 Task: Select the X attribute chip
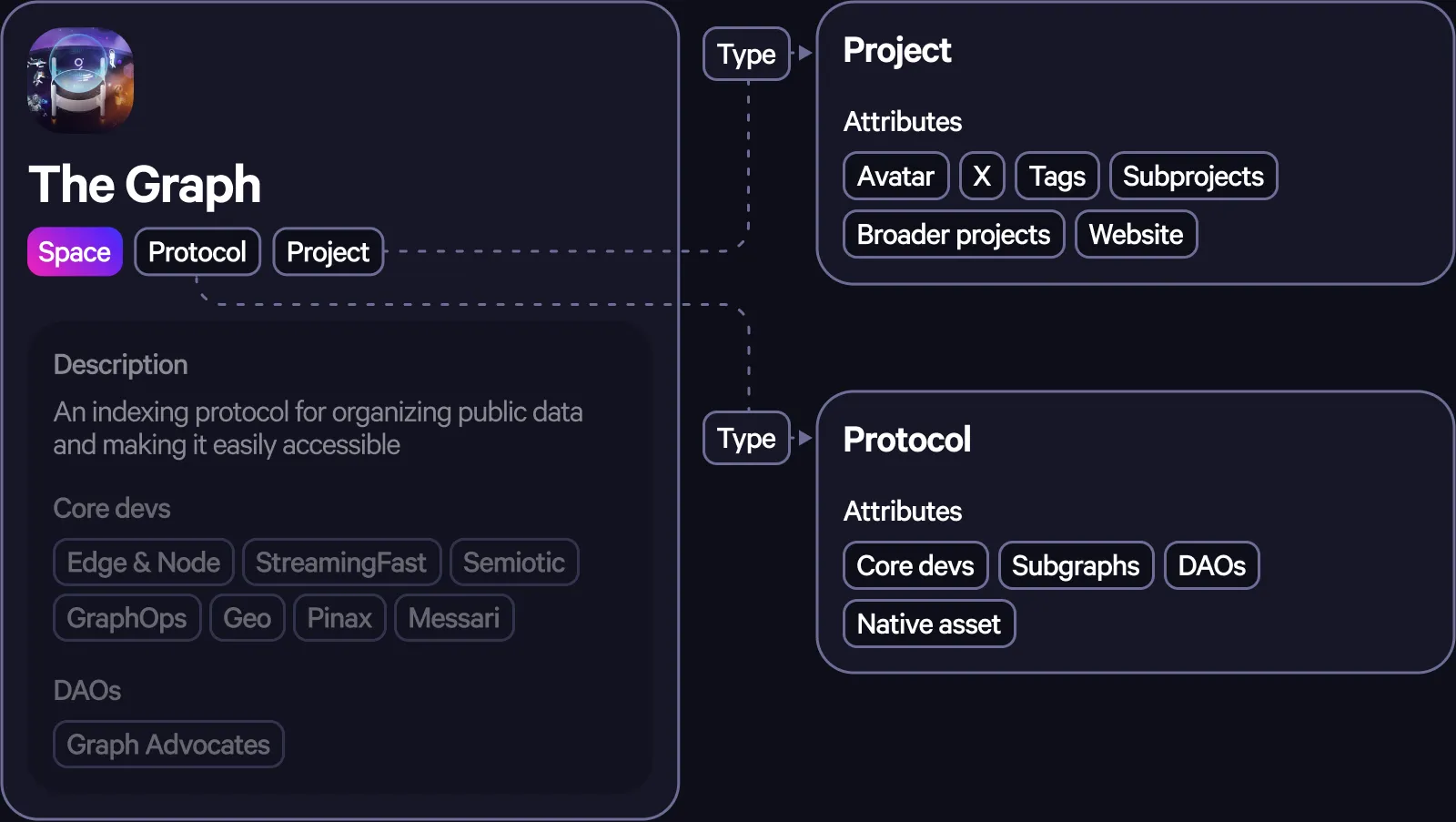pyautogui.click(x=982, y=176)
